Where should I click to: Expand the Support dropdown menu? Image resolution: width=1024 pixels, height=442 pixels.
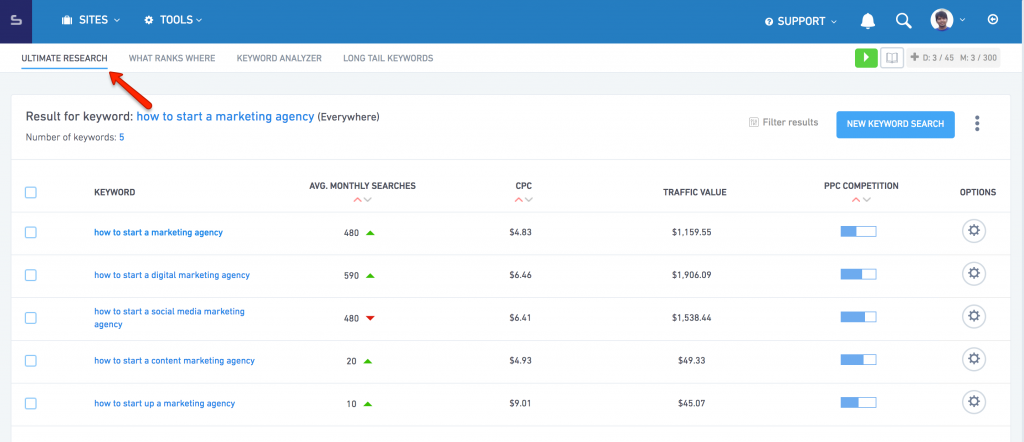pos(801,22)
